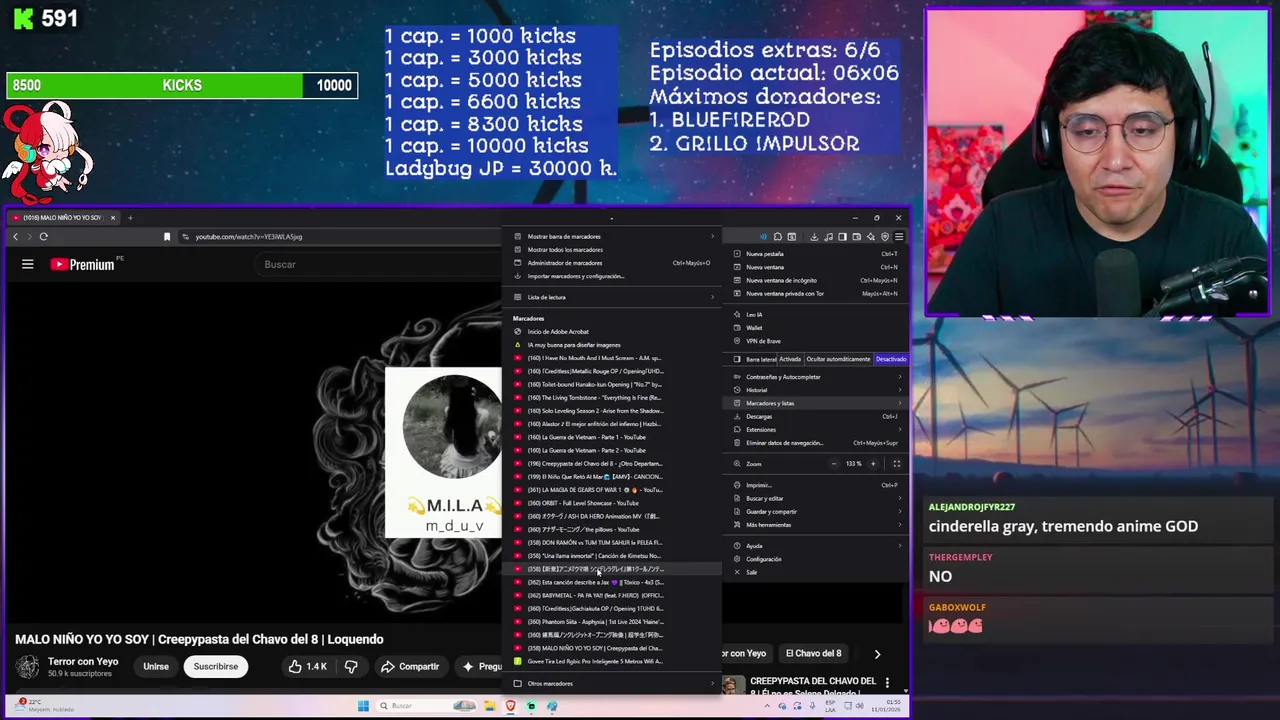Click the music note playlist toolbar icon
The height and width of the screenshot is (720, 1280).
pos(828,237)
